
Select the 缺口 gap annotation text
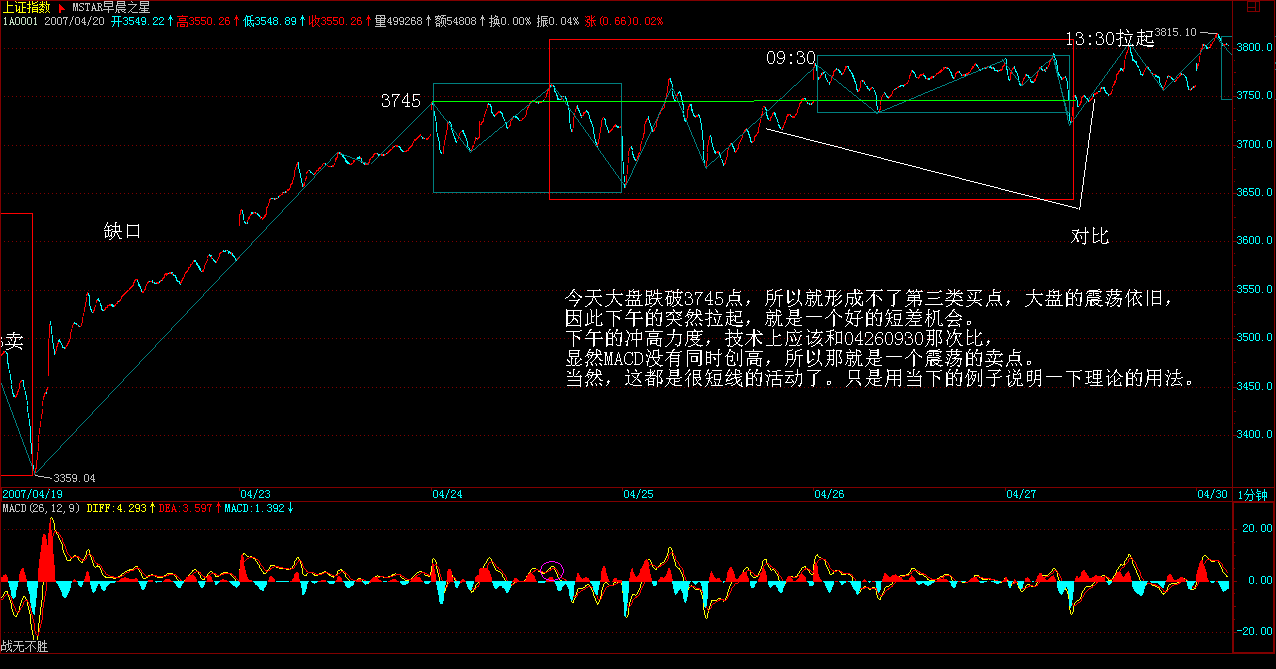tap(123, 231)
